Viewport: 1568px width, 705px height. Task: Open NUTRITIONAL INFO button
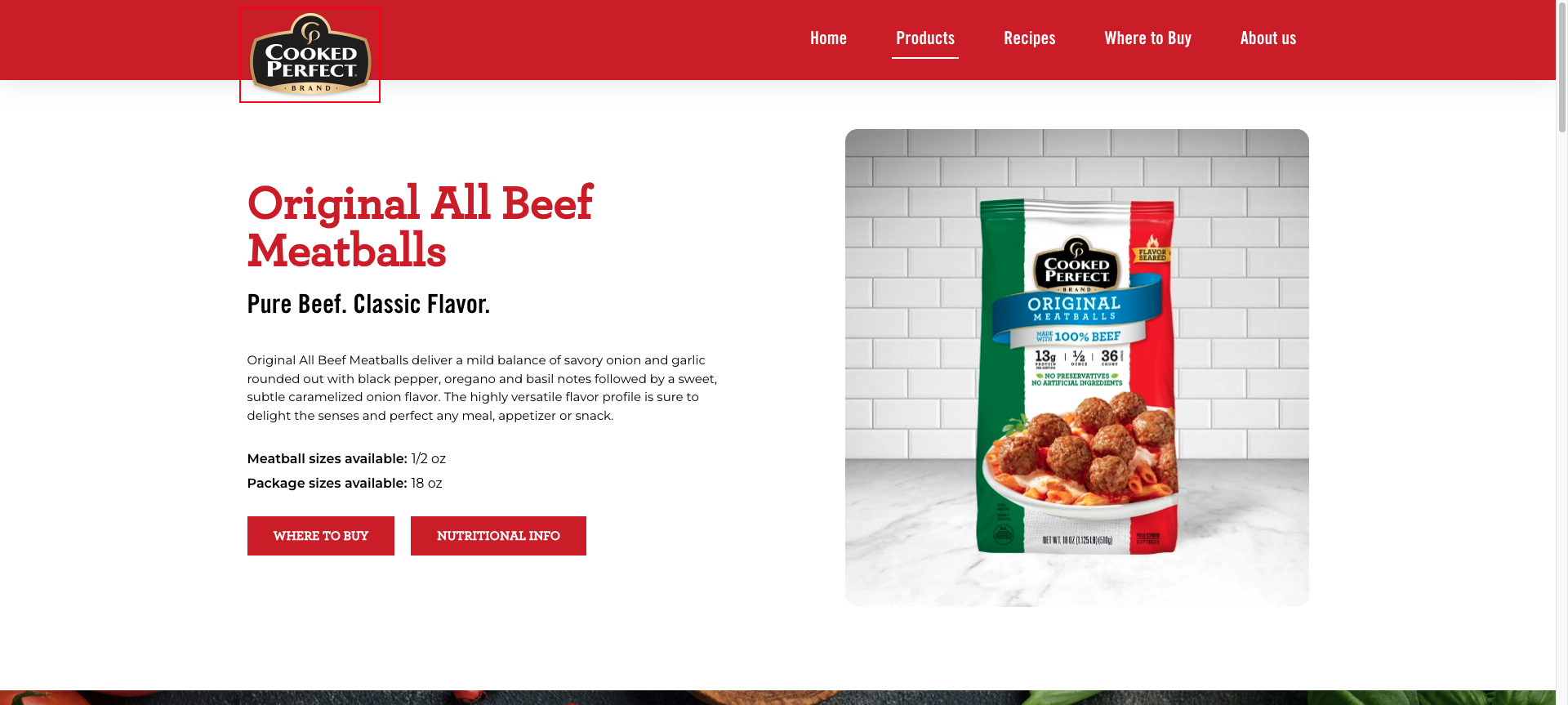point(498,536)
